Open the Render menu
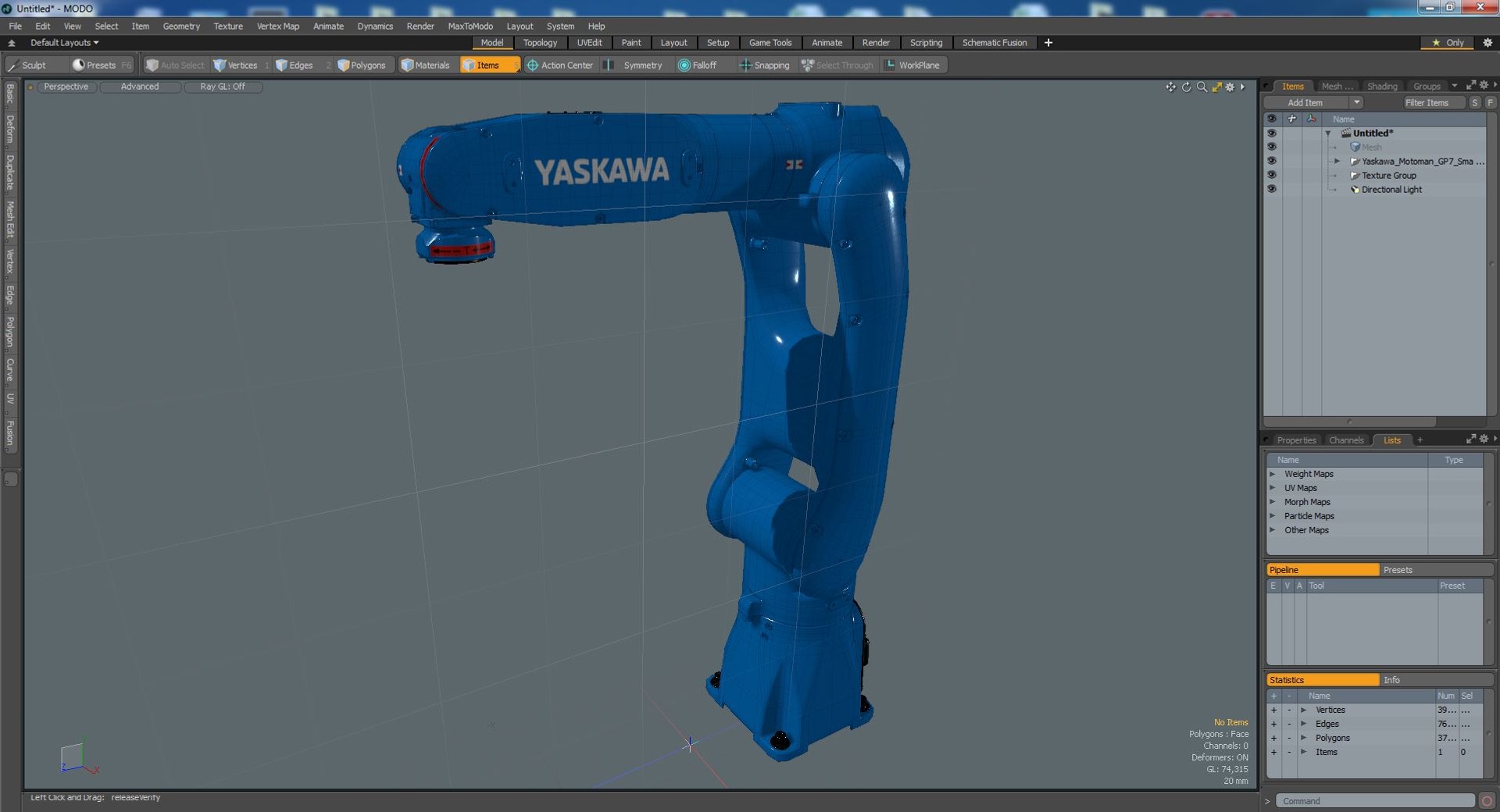The width and height of the screenshot is (1500, 812). tap(420, 27)
